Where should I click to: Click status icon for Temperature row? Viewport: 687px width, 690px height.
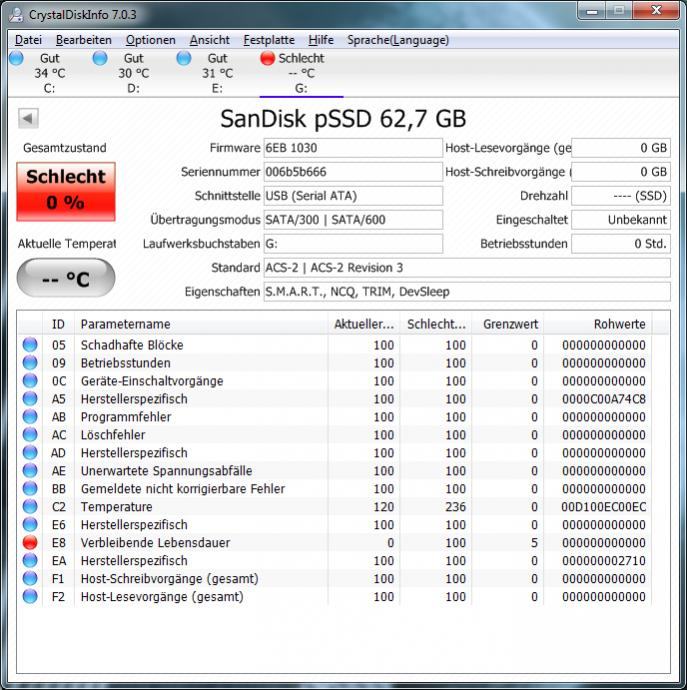coord(30,506)
